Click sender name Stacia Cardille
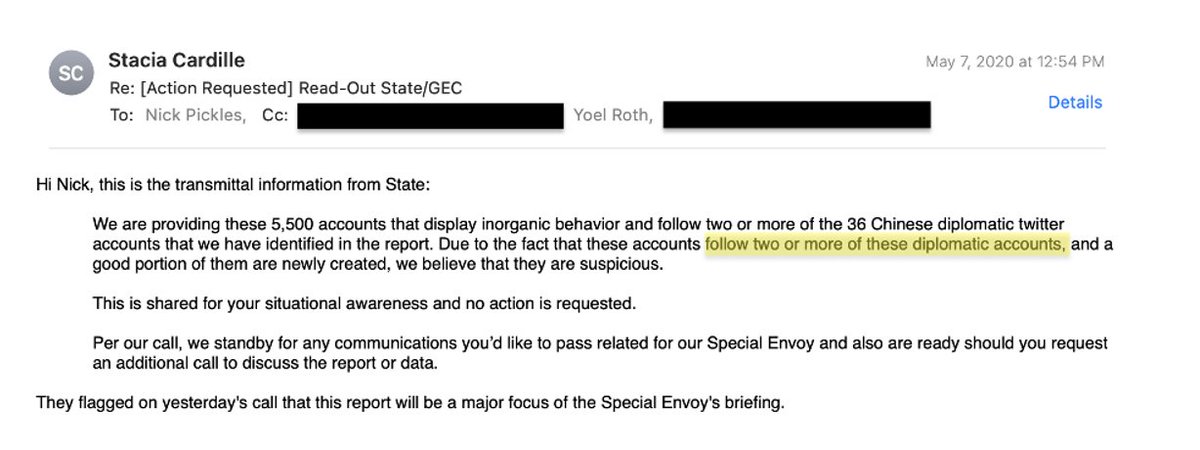Screen dimensions: 1200x450 [x=176, y=60]
